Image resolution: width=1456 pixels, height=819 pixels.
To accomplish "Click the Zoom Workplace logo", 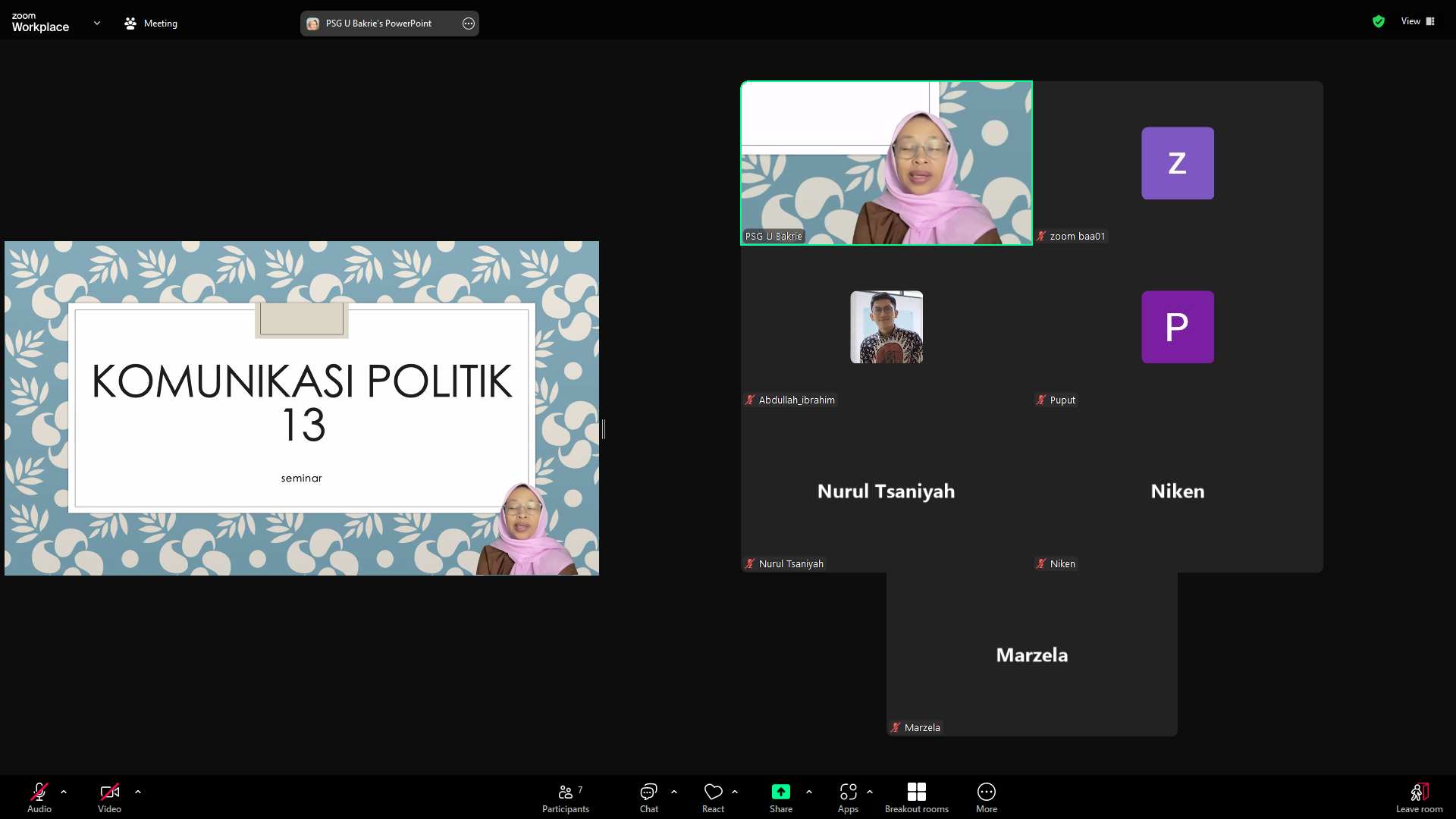I will tap(40, 23).
